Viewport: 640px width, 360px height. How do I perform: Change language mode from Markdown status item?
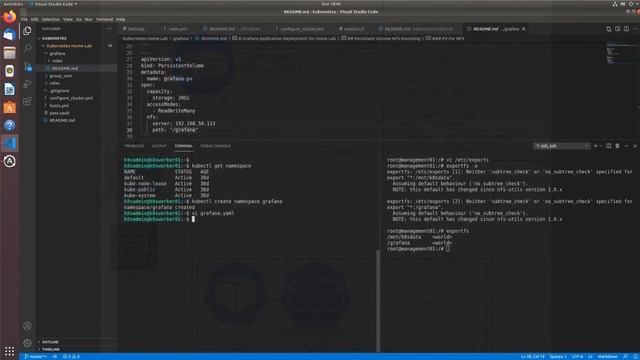pyautogui.click(x=607, y=356)
